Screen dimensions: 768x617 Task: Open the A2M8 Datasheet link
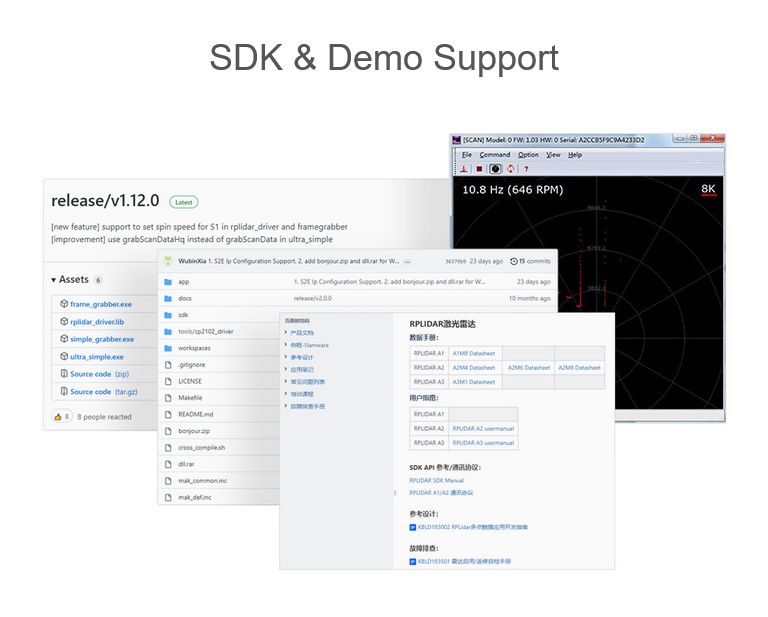[579, 368]
